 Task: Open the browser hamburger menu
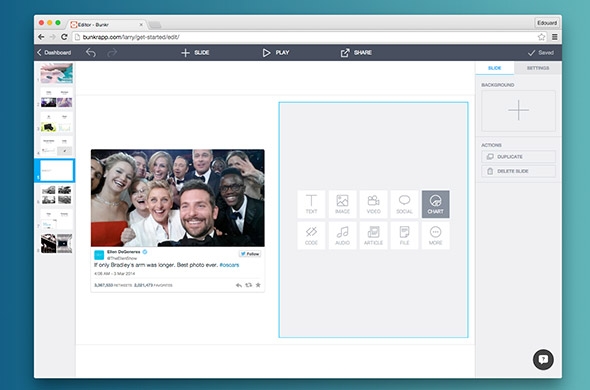coord(555,37)
